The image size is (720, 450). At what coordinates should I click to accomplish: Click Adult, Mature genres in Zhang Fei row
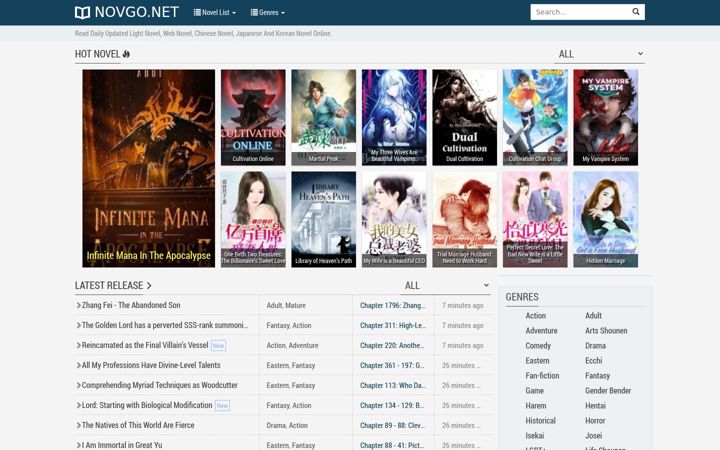pyautogui.click(x=286, y=305)
